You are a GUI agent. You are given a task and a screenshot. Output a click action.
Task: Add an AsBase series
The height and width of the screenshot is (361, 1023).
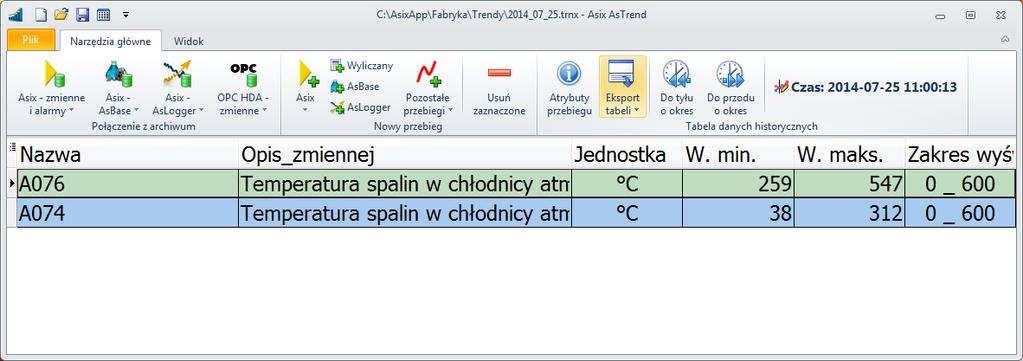pos(355,86)
